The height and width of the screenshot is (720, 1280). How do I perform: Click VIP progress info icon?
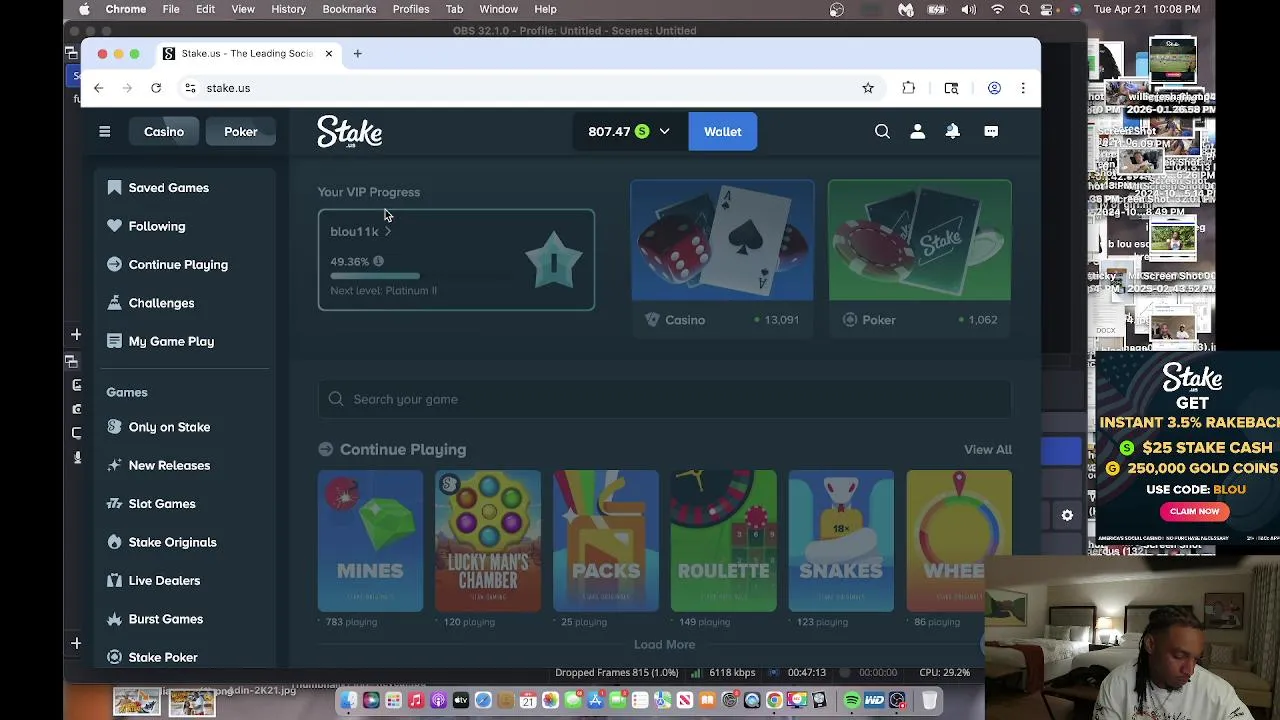coord(378,261)
